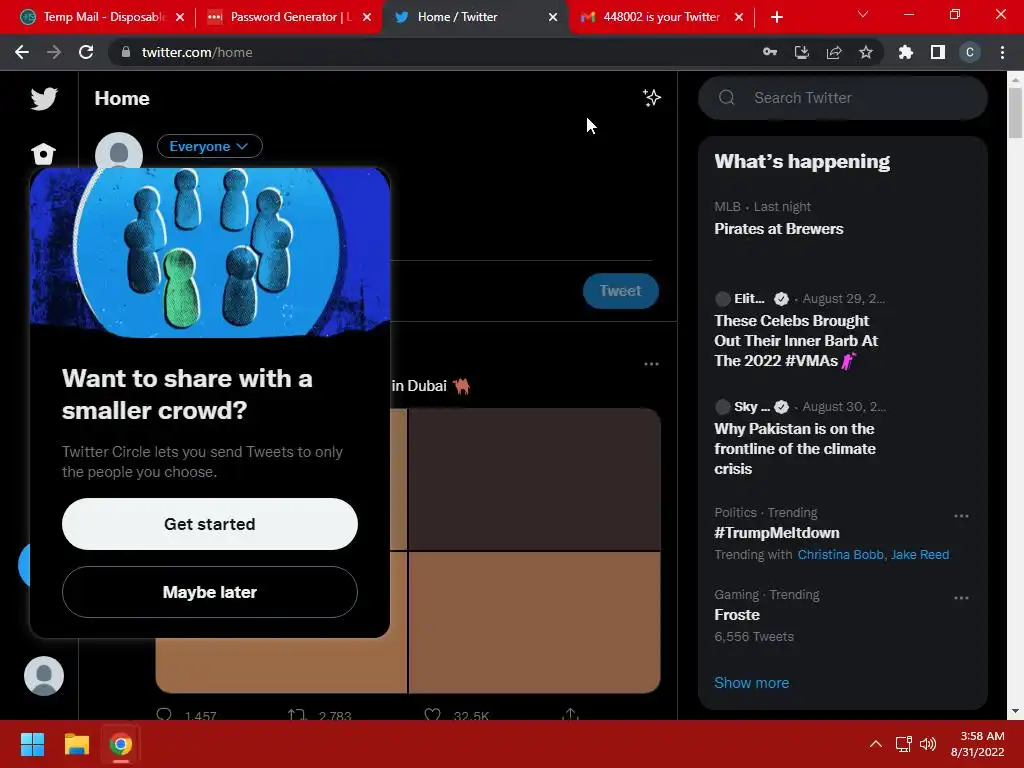Click the search magnifier icon

click(x=727, y=98)
